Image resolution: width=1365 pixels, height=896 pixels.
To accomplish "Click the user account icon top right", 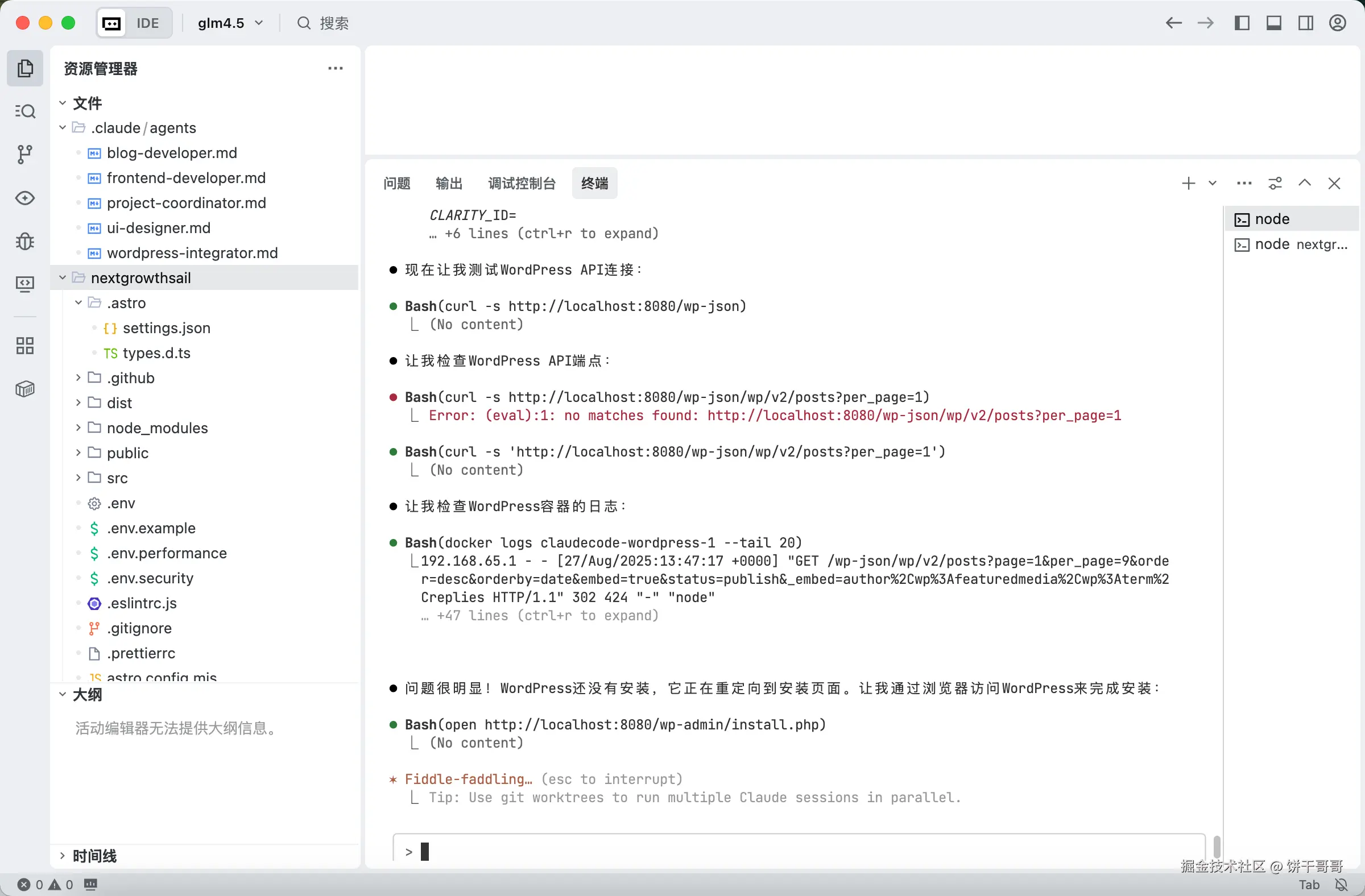I will (1338, 23).
